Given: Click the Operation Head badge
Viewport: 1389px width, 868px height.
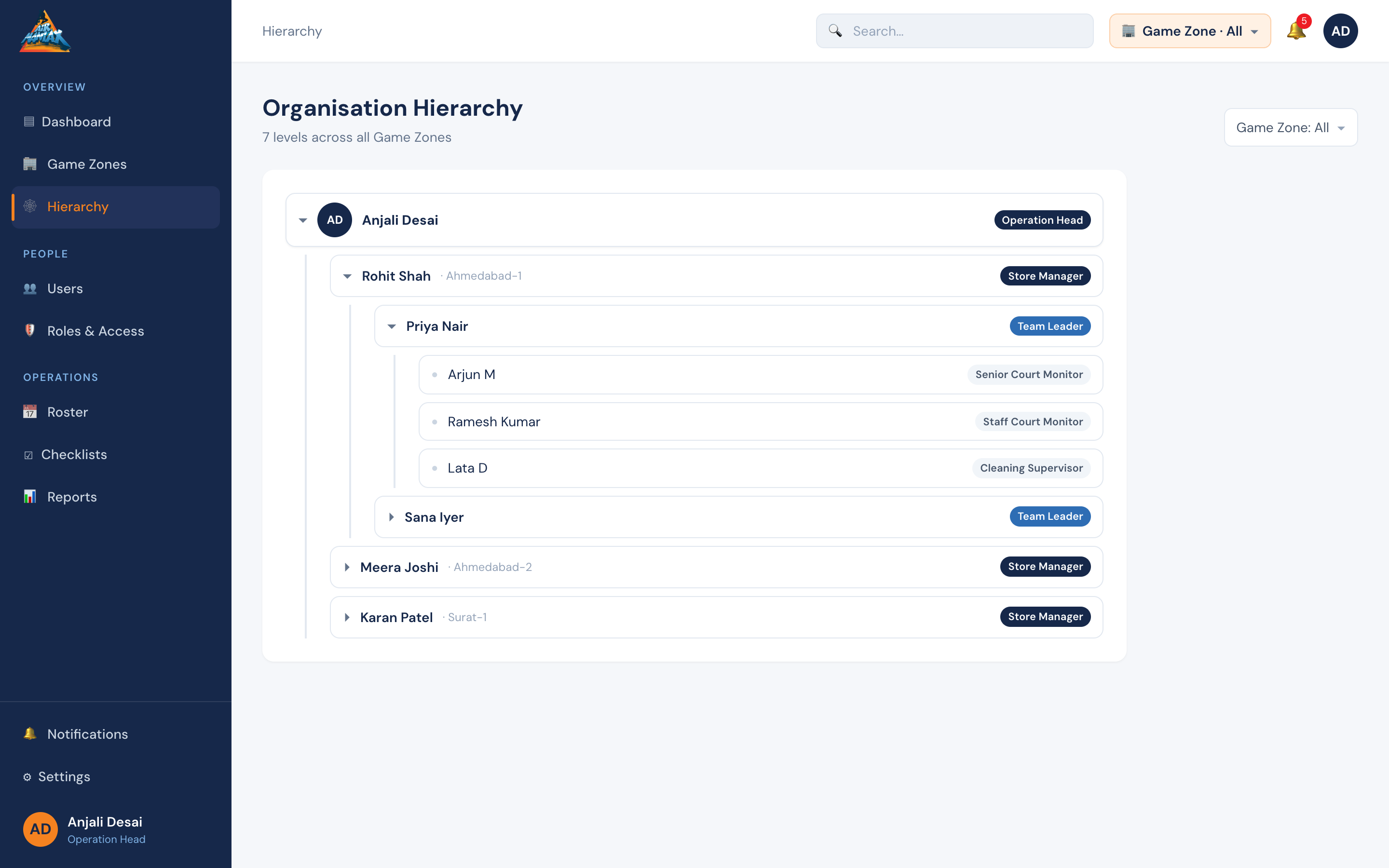Looking at the screenshot, I should [1042, 220].
